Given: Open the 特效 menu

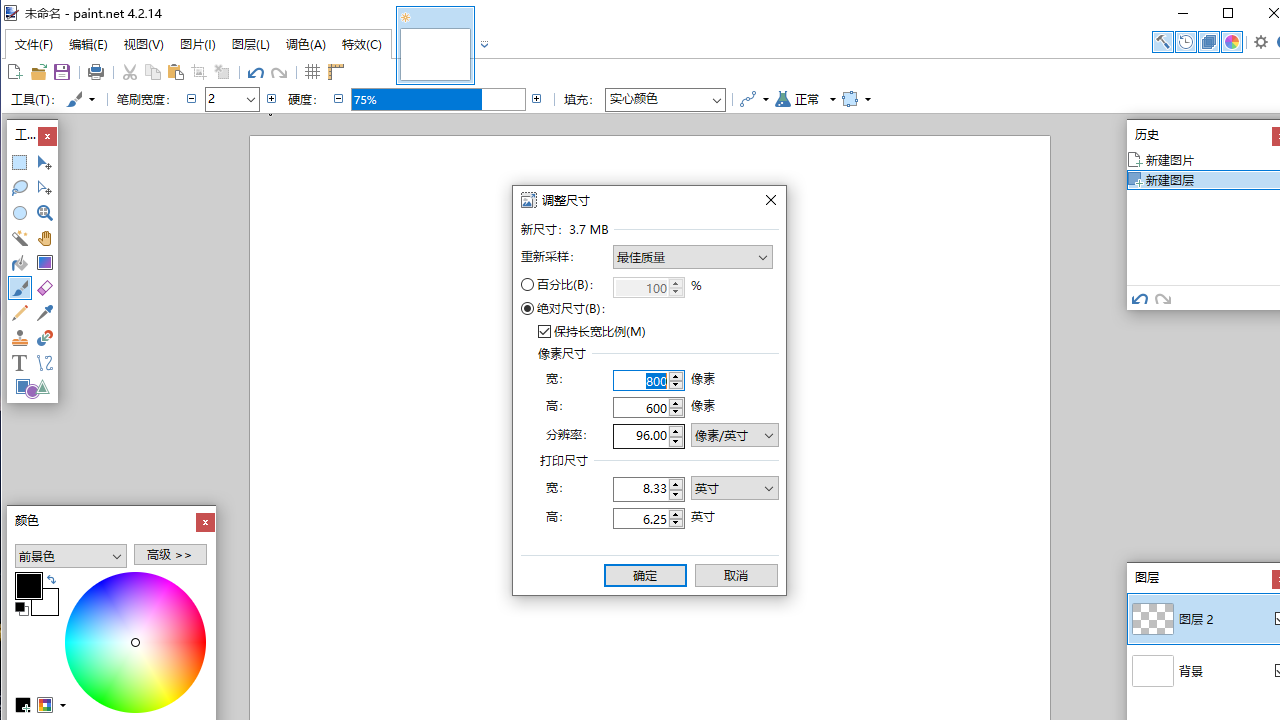Looking at the screenshot, I should pyautogui.click(x=361, y=44).
